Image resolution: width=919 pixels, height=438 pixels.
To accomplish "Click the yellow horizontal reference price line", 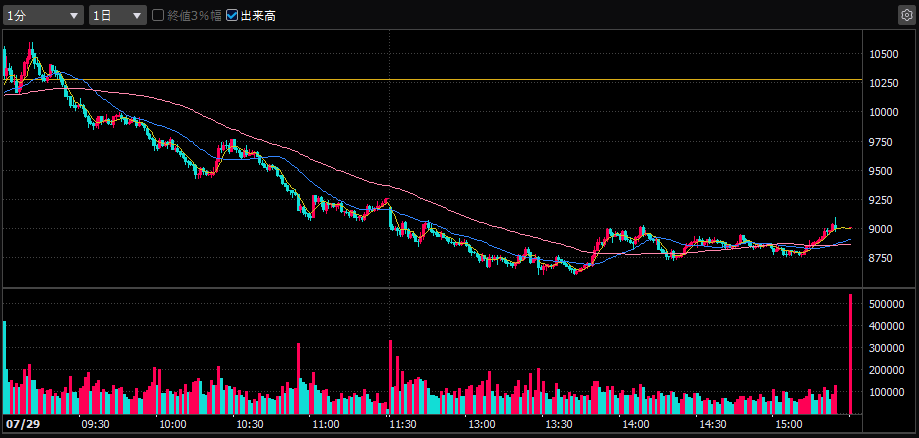I will [x=433, y=79].
